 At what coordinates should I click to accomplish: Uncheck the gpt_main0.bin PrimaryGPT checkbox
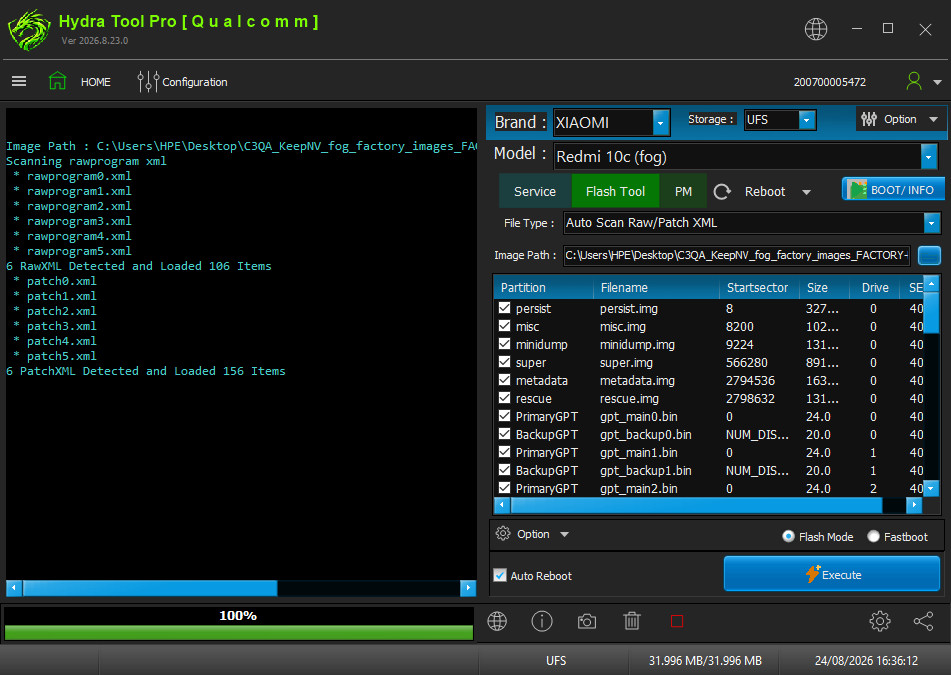504,415
